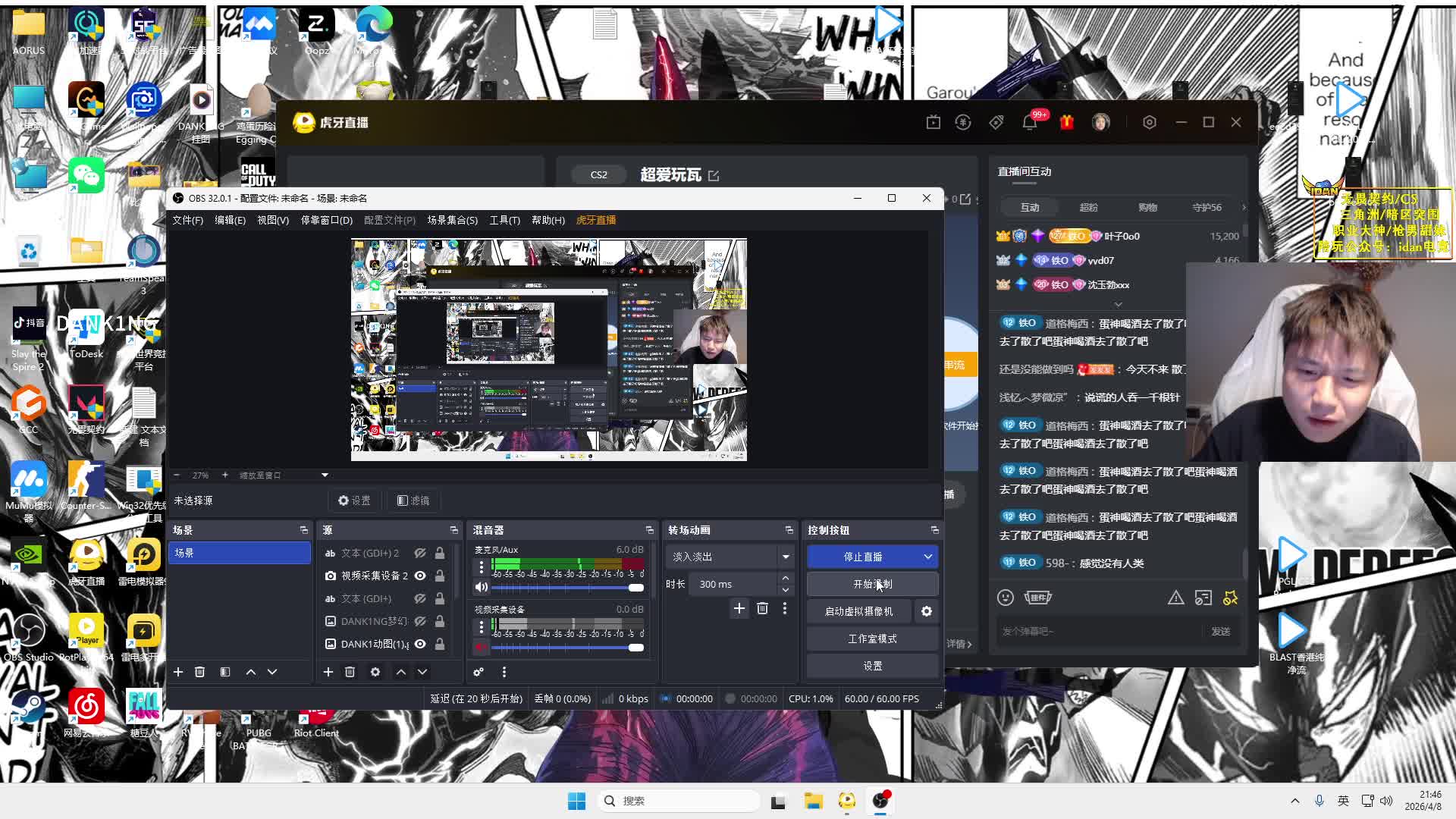
Task: Unlock the DANK1动图 source lock
Action: (440, 644)
